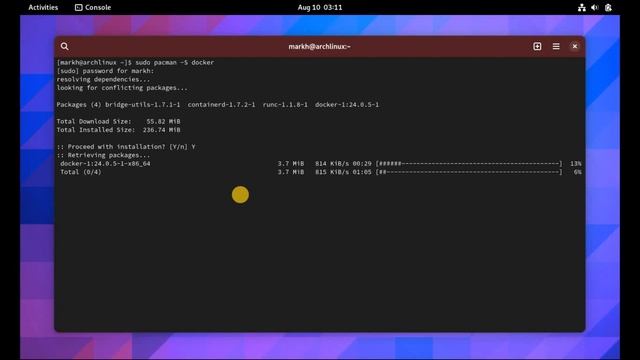The image size is (640, 360).
Task: Open the volume speaker icon
Action: point(595,7)
